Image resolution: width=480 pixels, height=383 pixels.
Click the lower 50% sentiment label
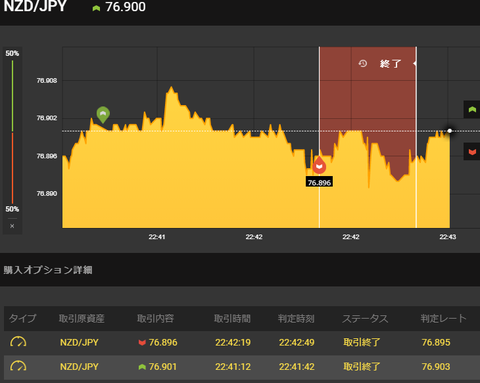(x=12, y=209)
